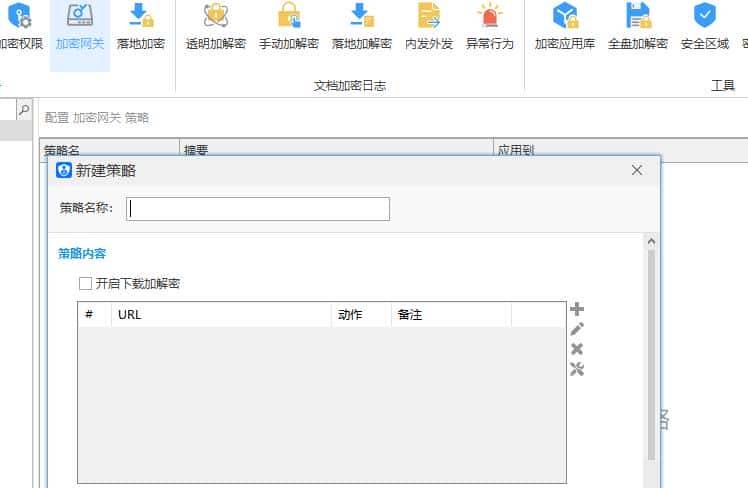Click the 文档加密日志 group label
Image resolution: width=748 pixels, height=488 pixels.
point(350,86)
